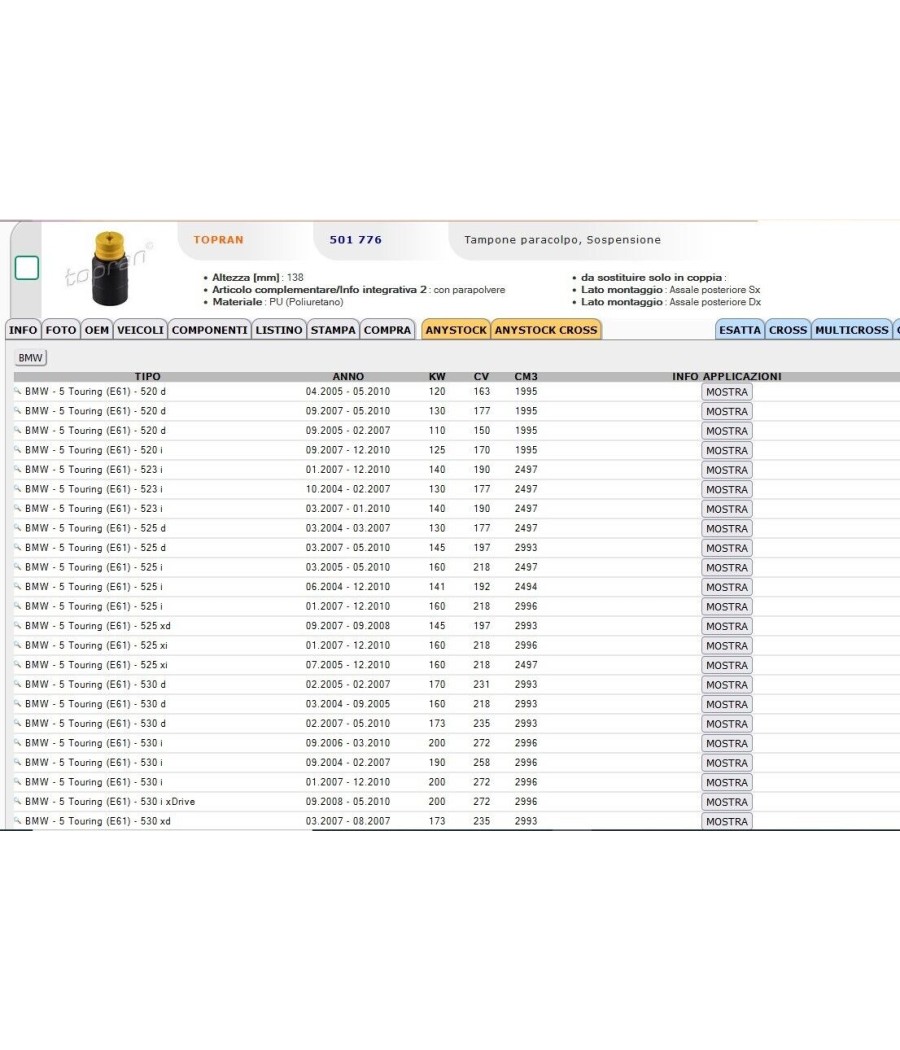900x1050 pixels.
Task: Click magnifier icon for 523 i 03.2007 - 01.2010 row
Action: coord(17,508)
